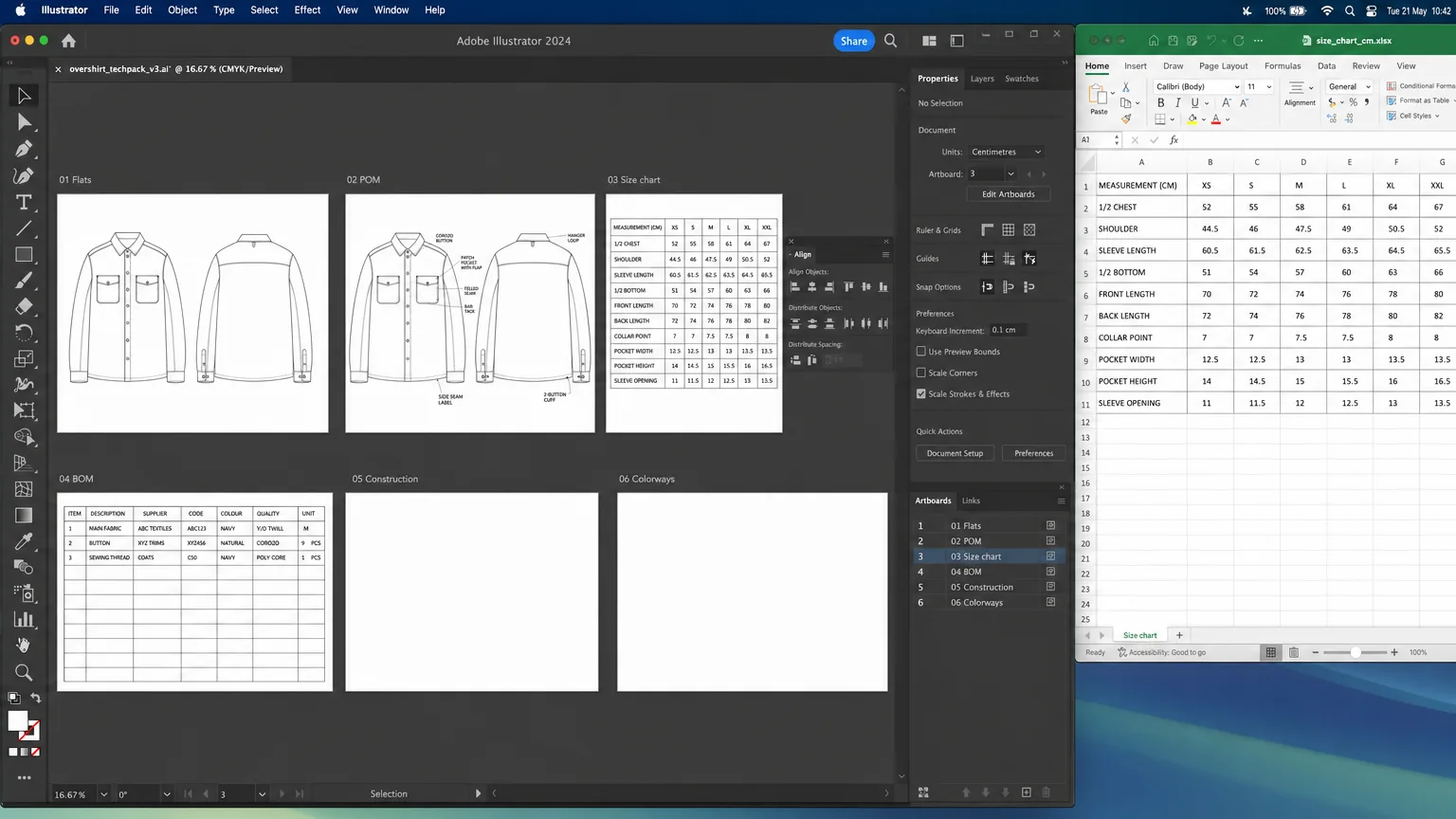Image resolution: width=1456 pixels, height=819 pixels.
Task: Open Excel's Formulas ribbon tab
Action: tap(1283, 66)
